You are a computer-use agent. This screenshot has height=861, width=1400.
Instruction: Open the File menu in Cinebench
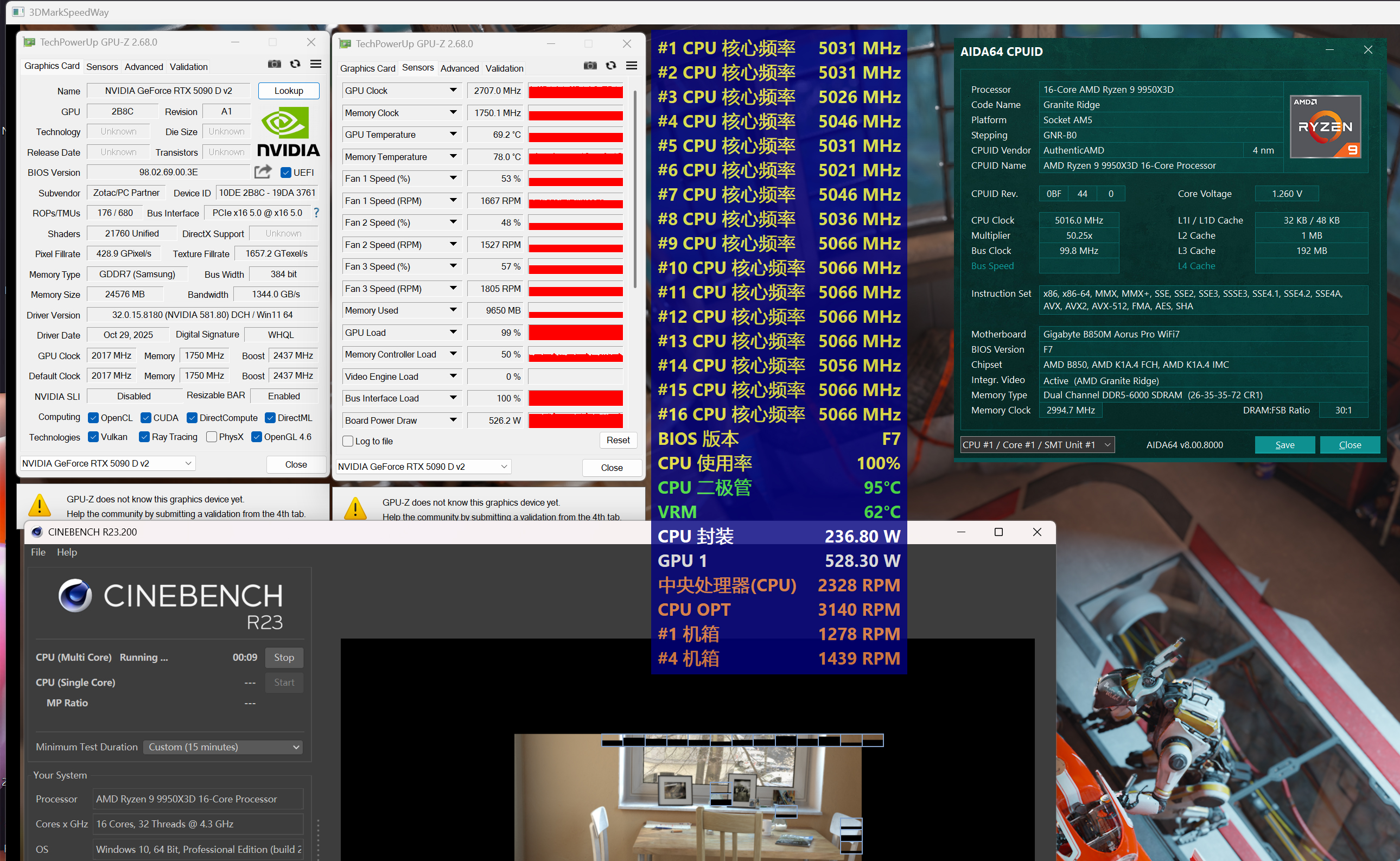37,552
